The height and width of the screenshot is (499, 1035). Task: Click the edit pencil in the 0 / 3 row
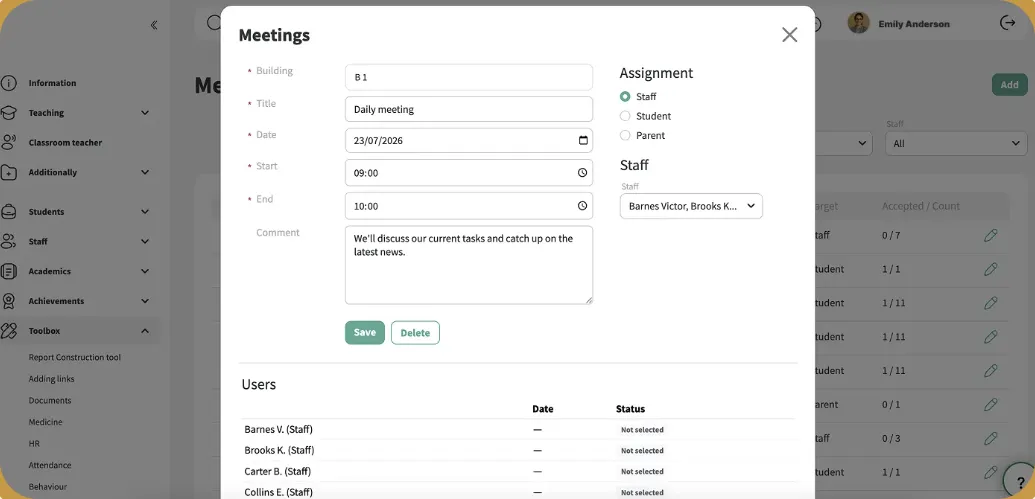point(990,438)
